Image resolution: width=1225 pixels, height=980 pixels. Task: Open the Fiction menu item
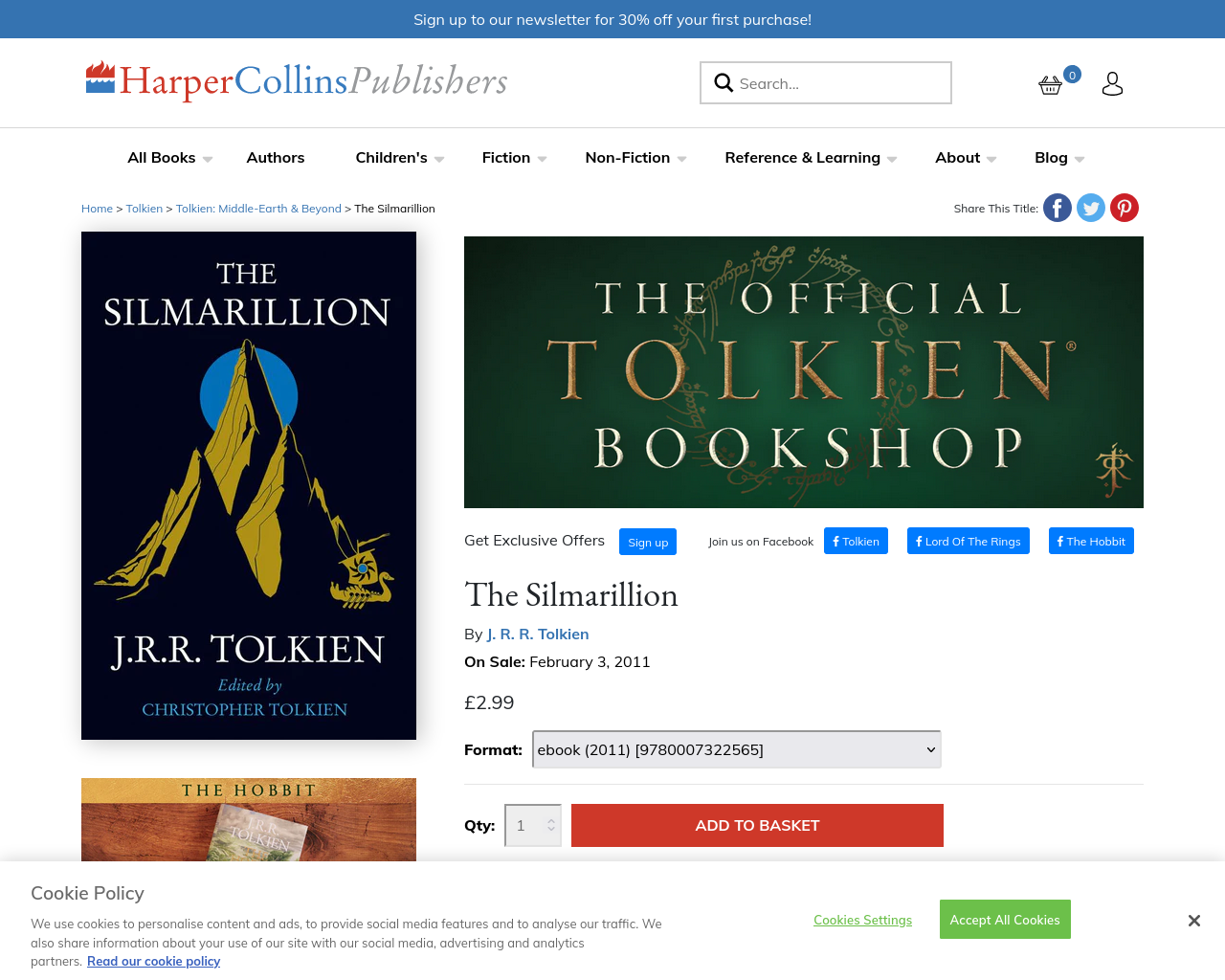click(x=506, y=158)
